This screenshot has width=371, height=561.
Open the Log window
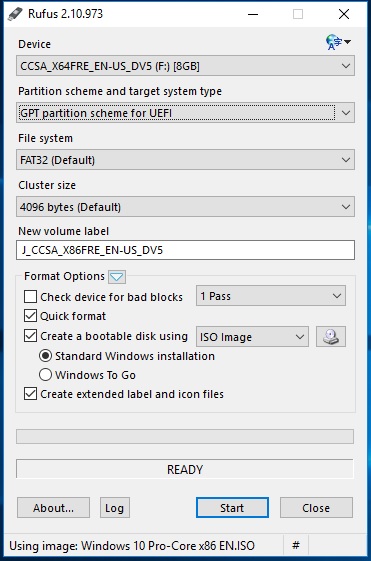[114, 507]
